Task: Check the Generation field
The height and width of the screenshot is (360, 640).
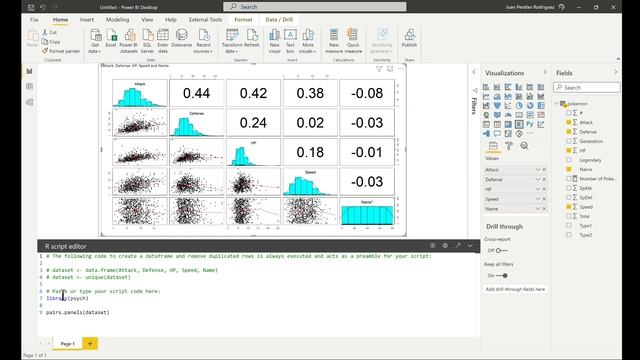Action: [569, 141]
